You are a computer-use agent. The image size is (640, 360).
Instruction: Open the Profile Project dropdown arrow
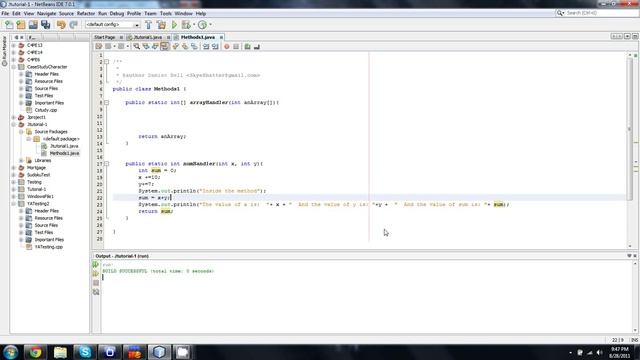tap(211, 25)
